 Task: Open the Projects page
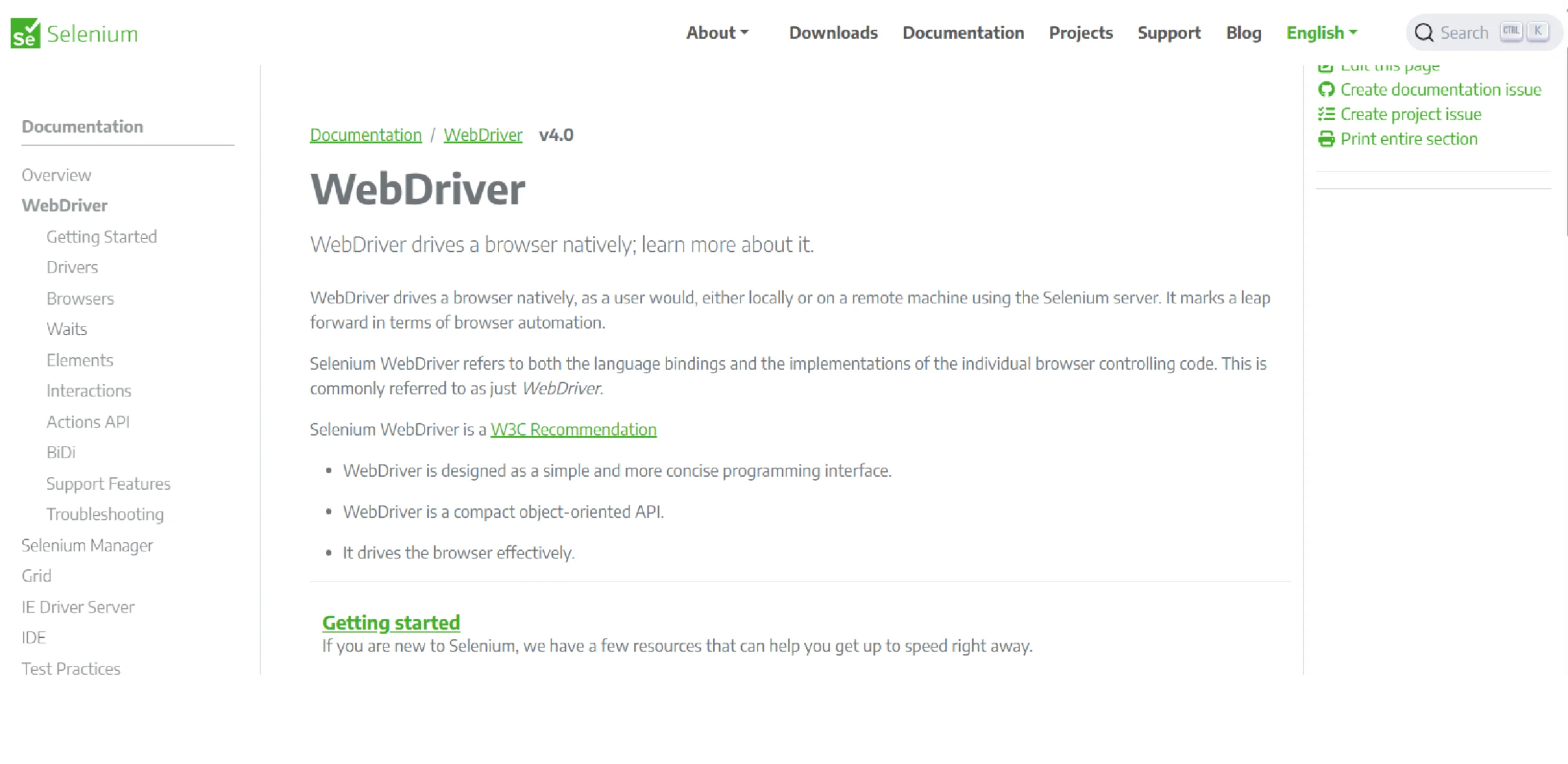[x=1080, y=32]
